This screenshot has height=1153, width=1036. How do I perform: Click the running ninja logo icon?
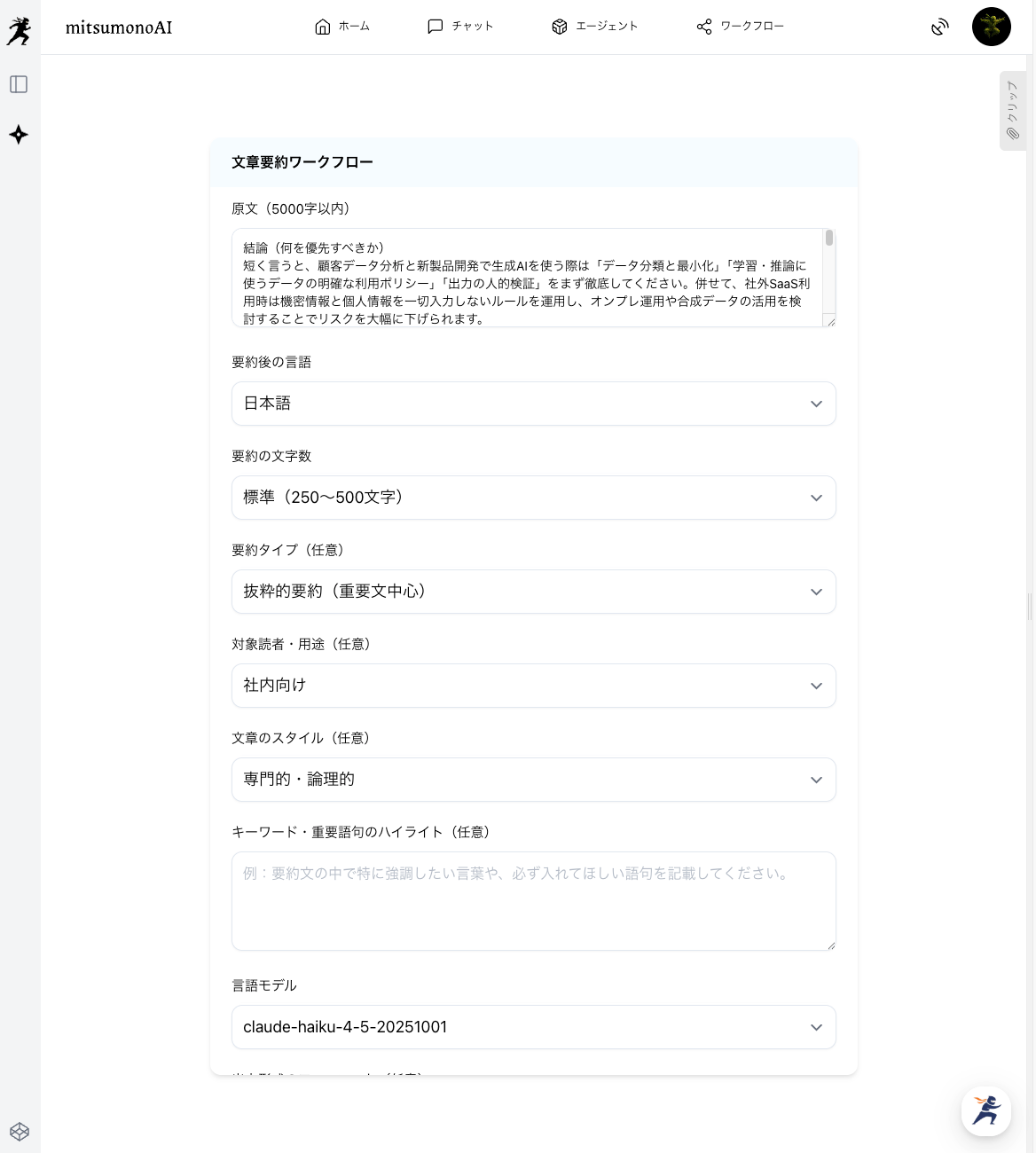pyautogui.click(x=19, y=30)
